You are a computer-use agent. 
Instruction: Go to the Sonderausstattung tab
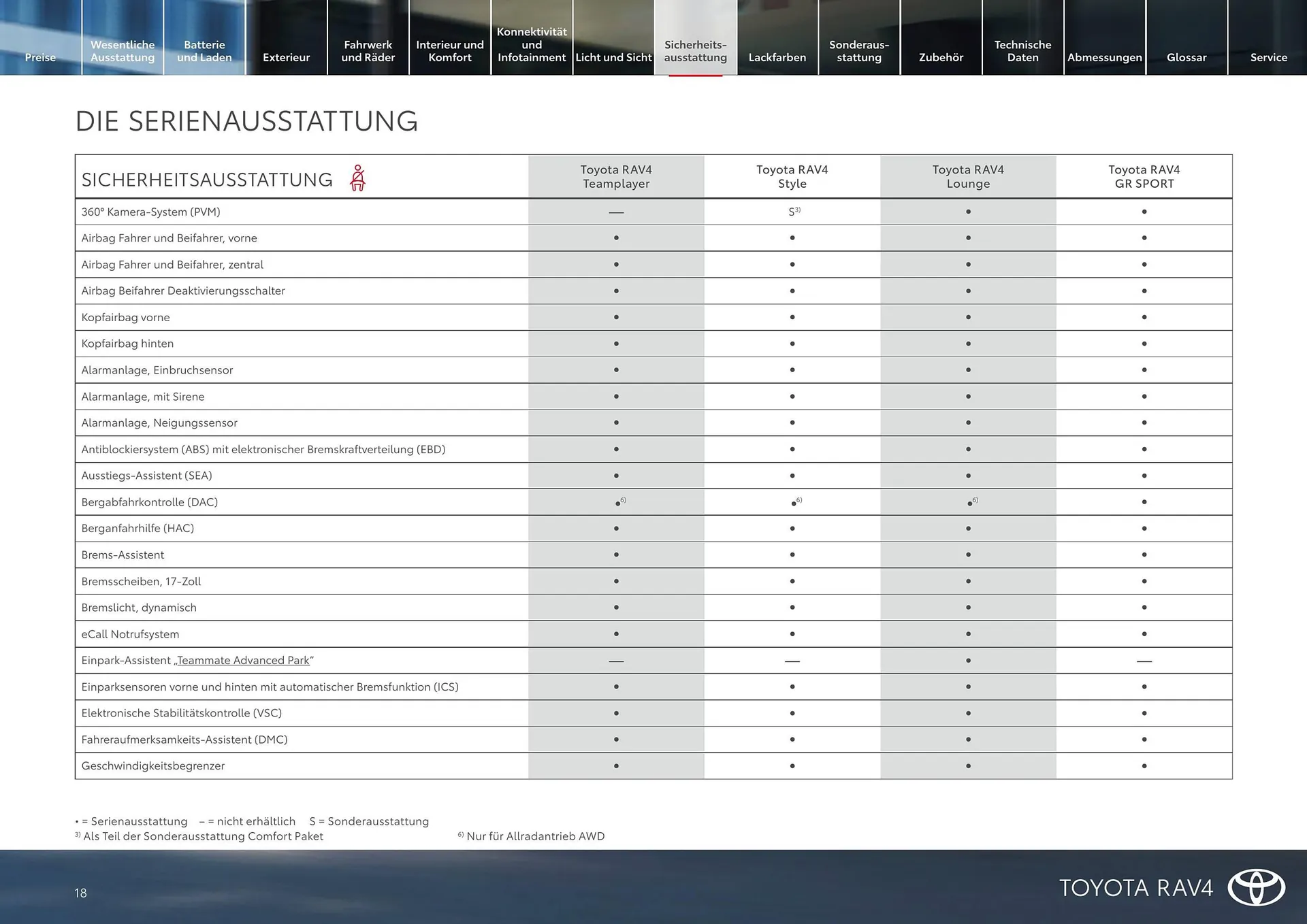pyautogui.click(x=859, y=51)
